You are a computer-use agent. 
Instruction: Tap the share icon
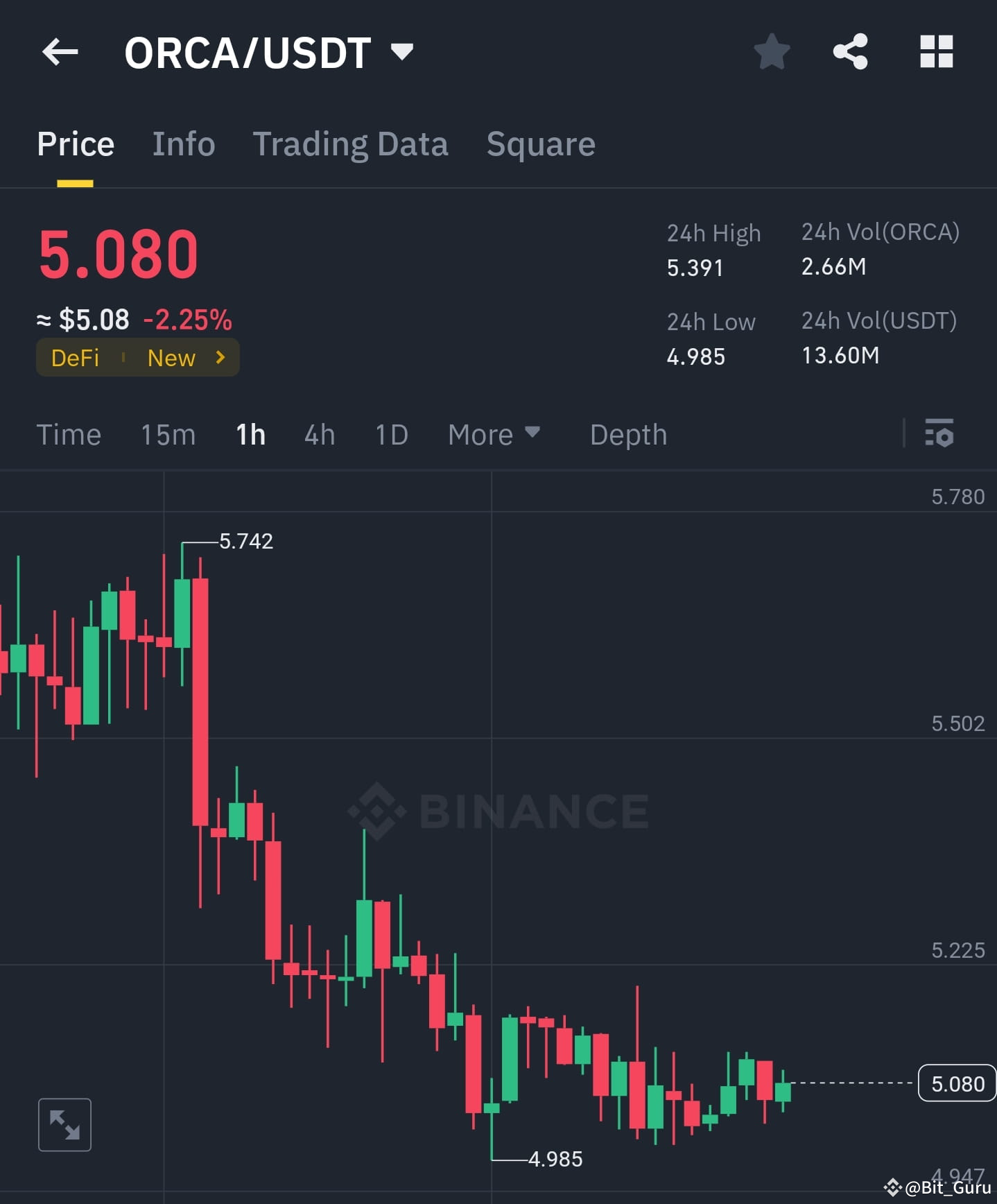[x=850, y=50]
